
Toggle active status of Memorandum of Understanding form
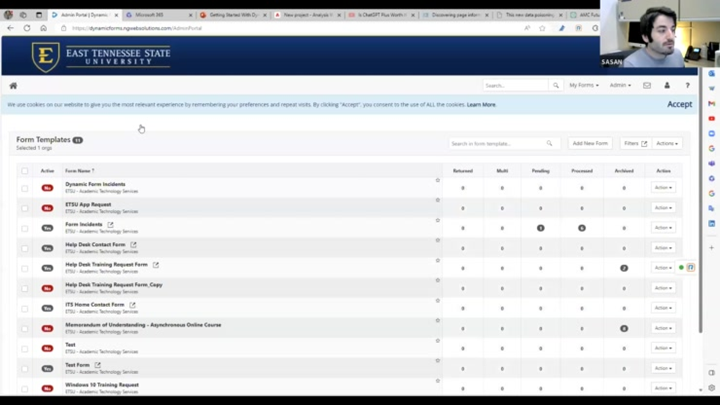click(x=47, y=328)
